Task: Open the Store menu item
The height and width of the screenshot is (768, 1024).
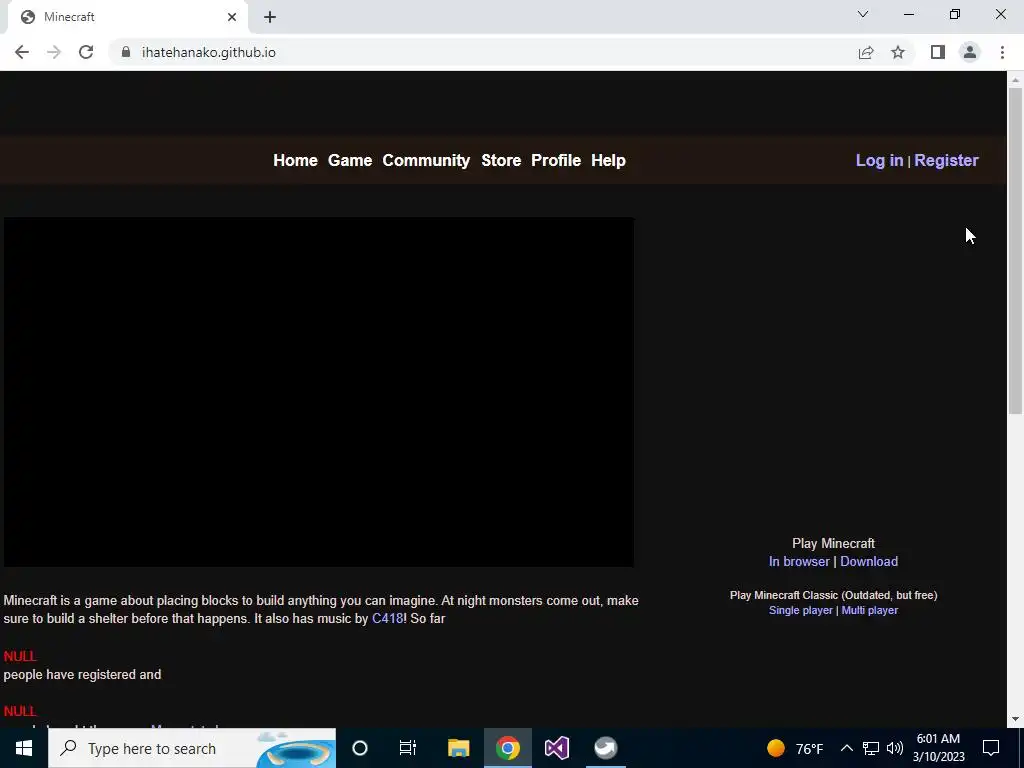Action: point(501,161)
